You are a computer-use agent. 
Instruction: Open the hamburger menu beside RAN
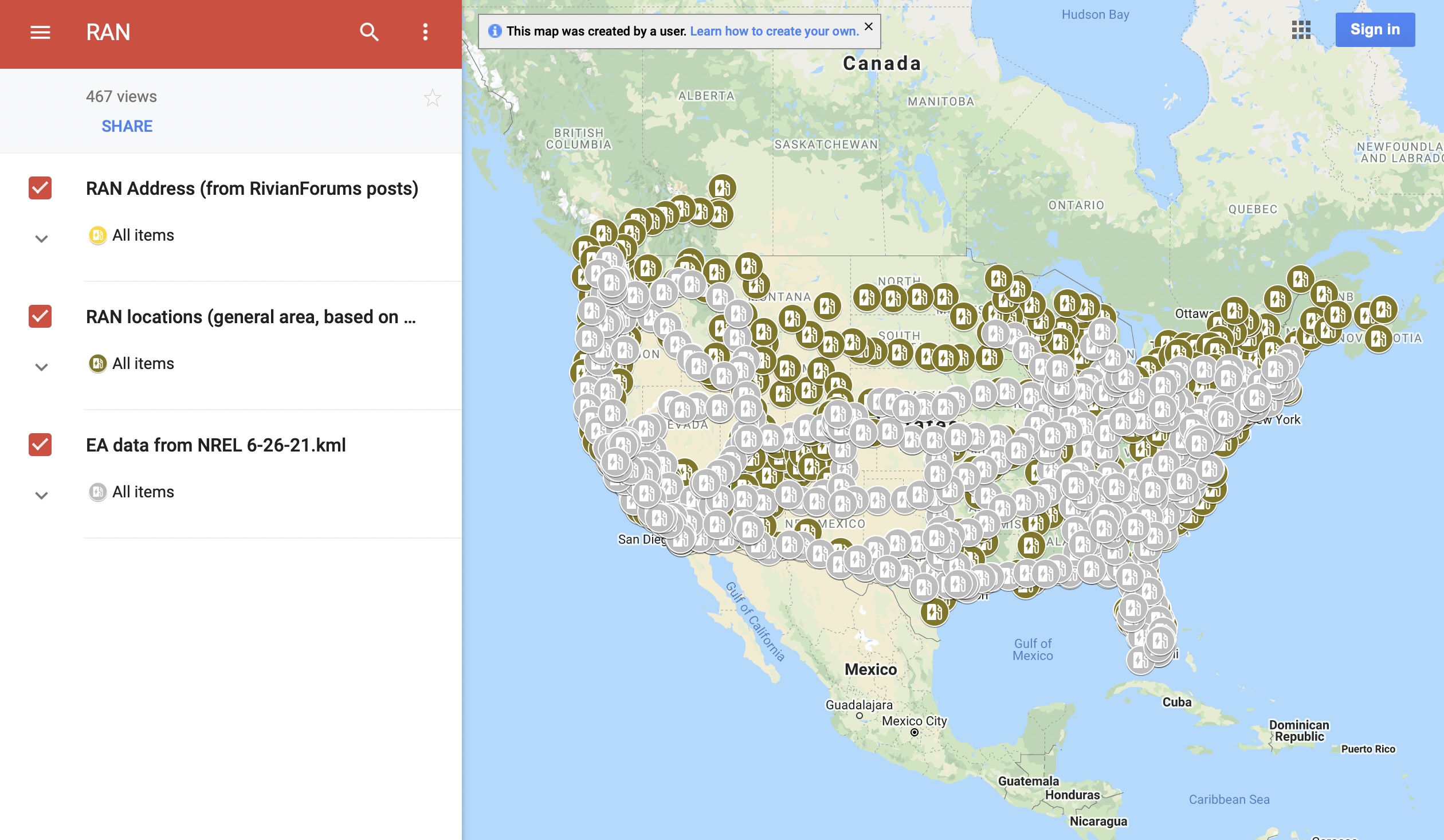(40, 32)
